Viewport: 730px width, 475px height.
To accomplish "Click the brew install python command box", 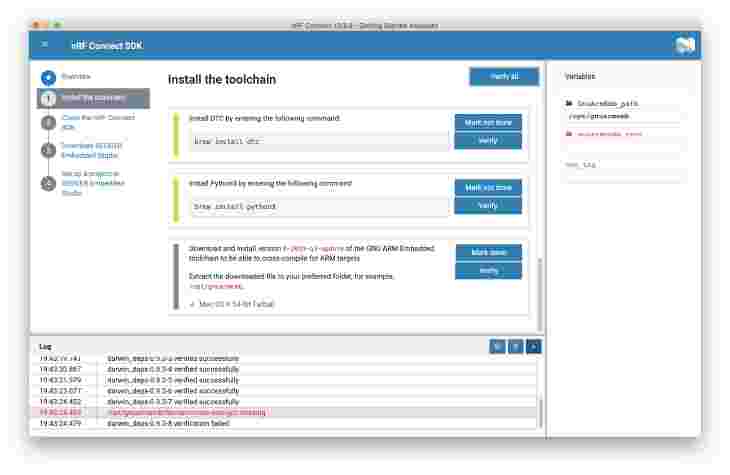I will [319, 206].
